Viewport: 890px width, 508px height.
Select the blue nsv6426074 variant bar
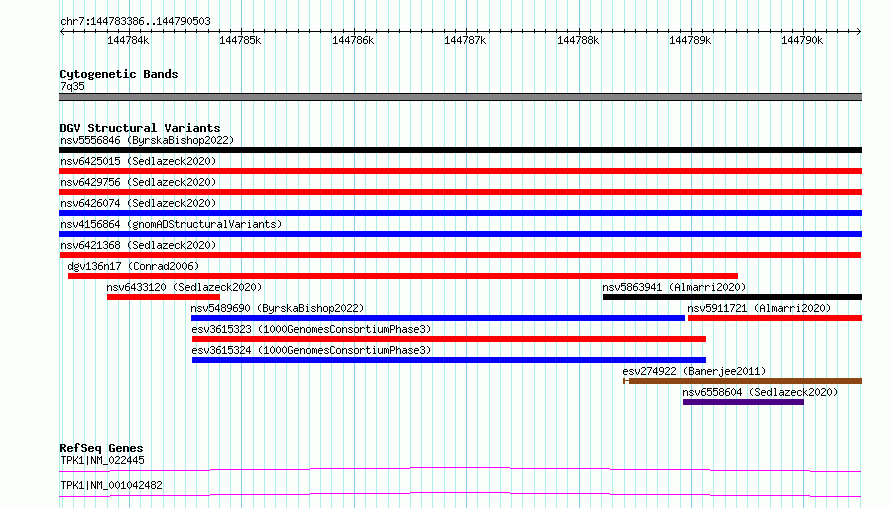pos(460,213)
